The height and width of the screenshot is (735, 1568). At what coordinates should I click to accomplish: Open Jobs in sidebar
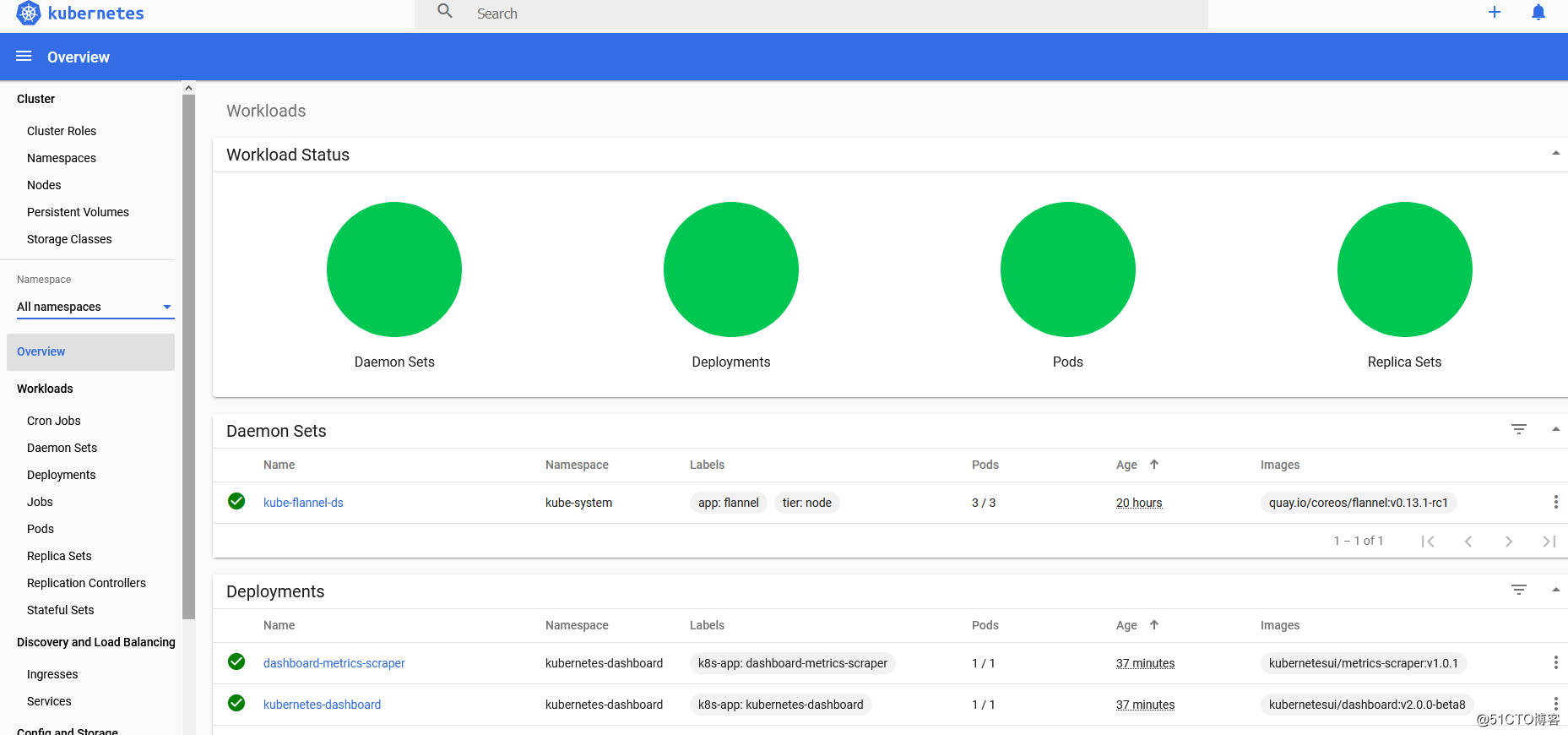coord(40,502)
